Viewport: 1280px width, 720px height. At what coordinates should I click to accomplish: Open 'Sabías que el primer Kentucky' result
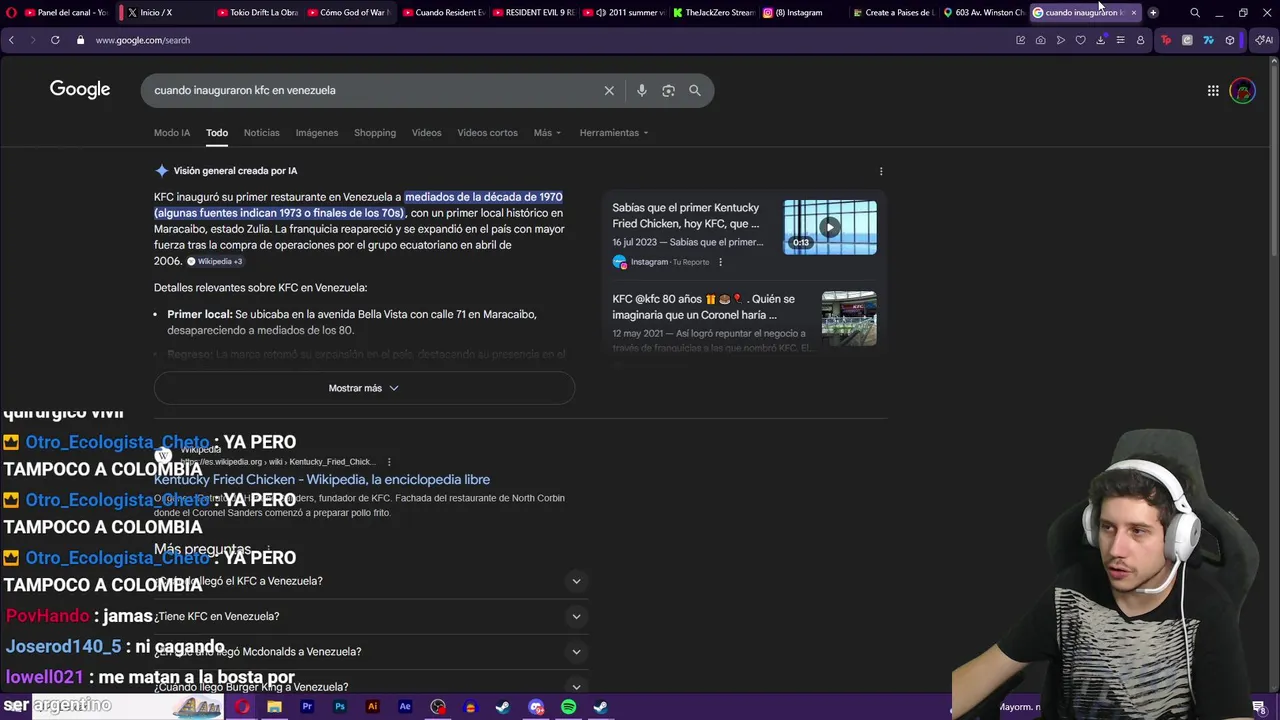pyautogui.click(x=686, y=216)
